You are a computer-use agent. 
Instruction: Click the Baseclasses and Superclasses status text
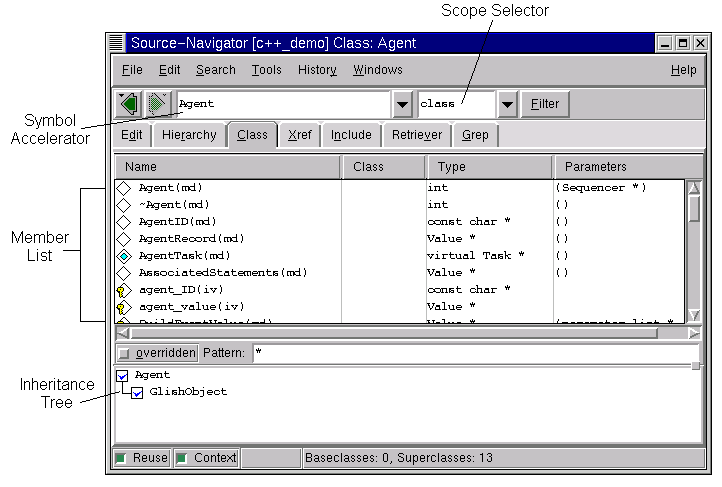click(x=399, y=458)
